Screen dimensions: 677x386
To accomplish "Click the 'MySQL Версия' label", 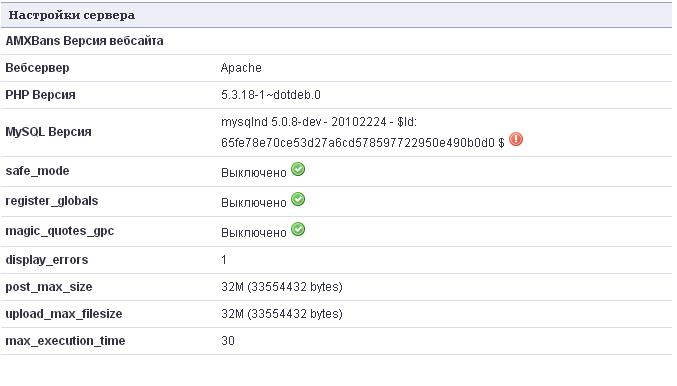I will coord(48,132).
